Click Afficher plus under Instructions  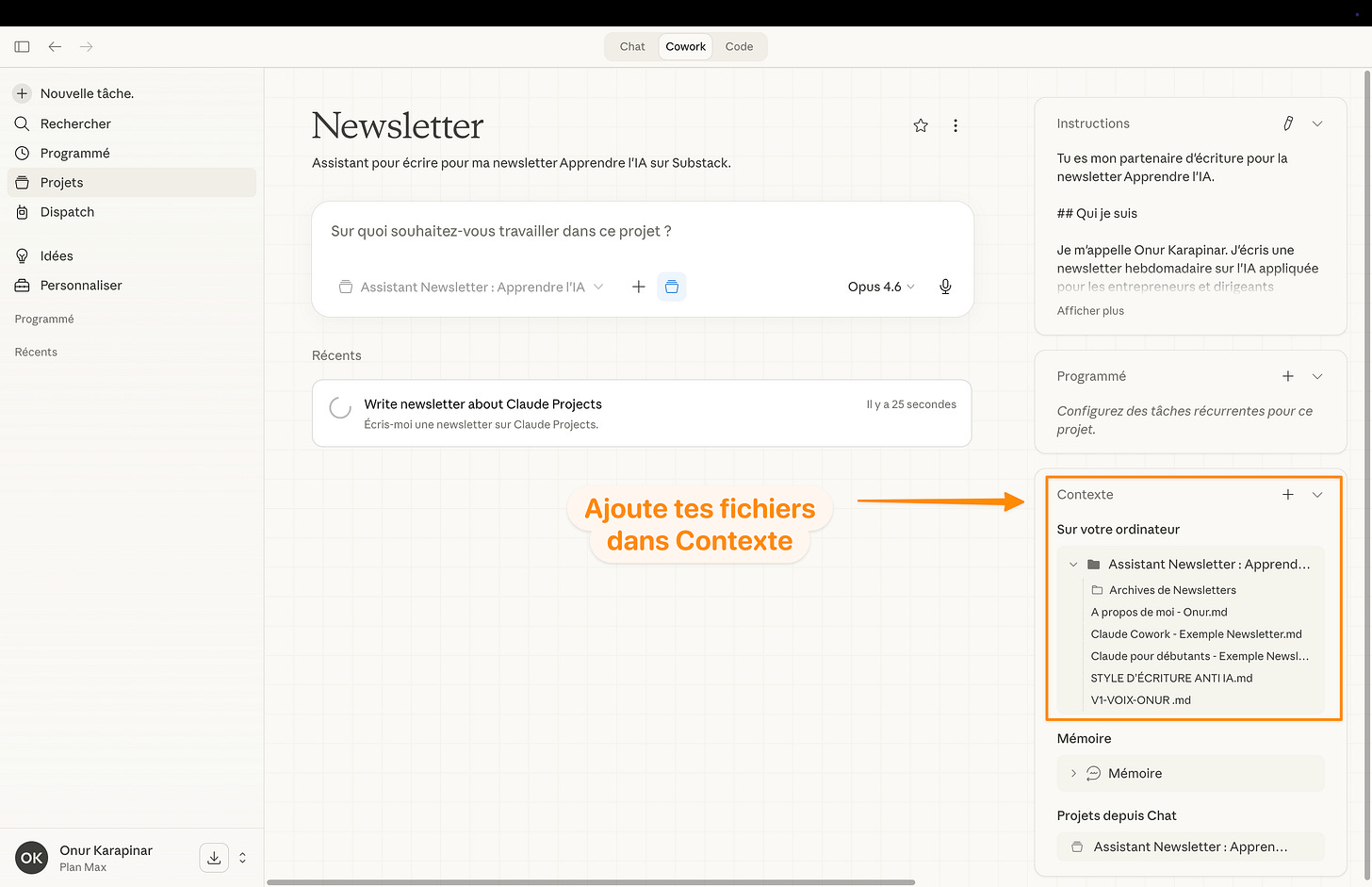pyautogui.click(x=1090, y=310)
